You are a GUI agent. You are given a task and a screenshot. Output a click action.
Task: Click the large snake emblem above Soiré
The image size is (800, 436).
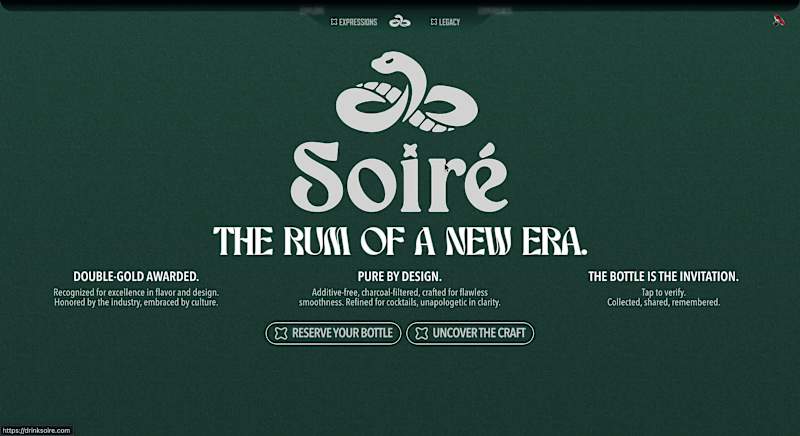(x=407, y=92)
